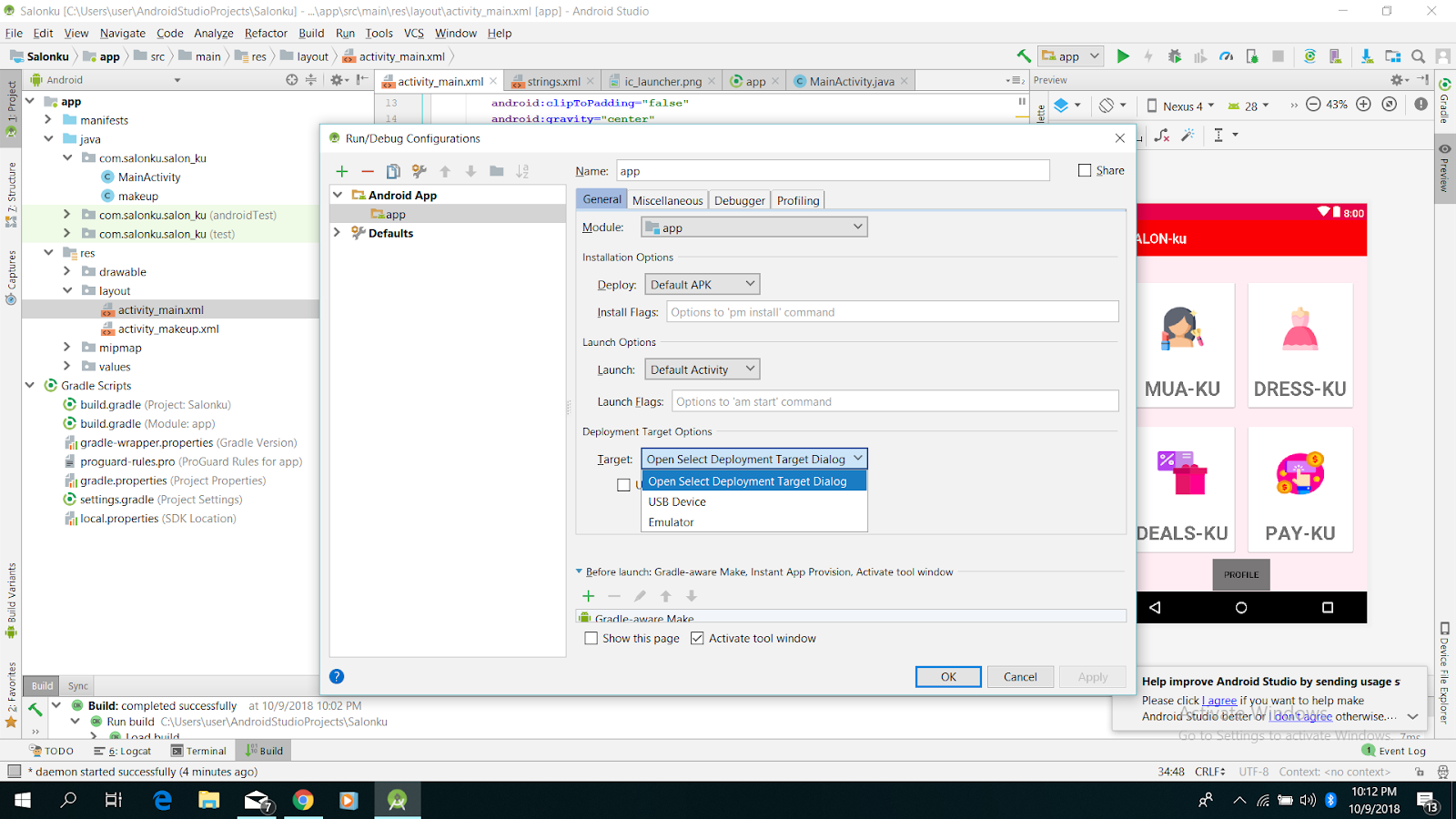Toggle the Share checkbox
Screen dimensions: 1456x819
1085,170
